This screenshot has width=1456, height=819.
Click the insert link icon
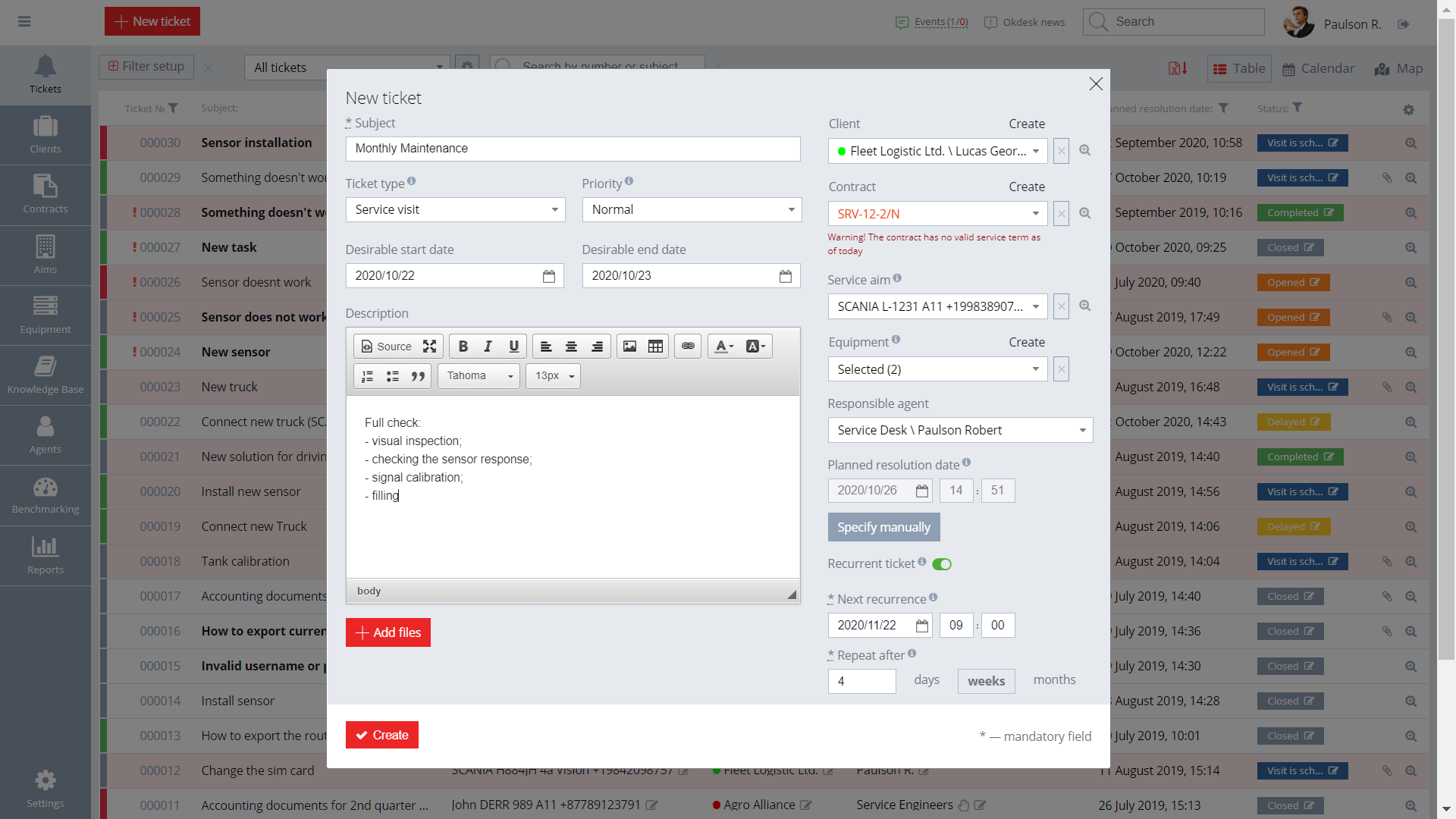coord(688,347)
